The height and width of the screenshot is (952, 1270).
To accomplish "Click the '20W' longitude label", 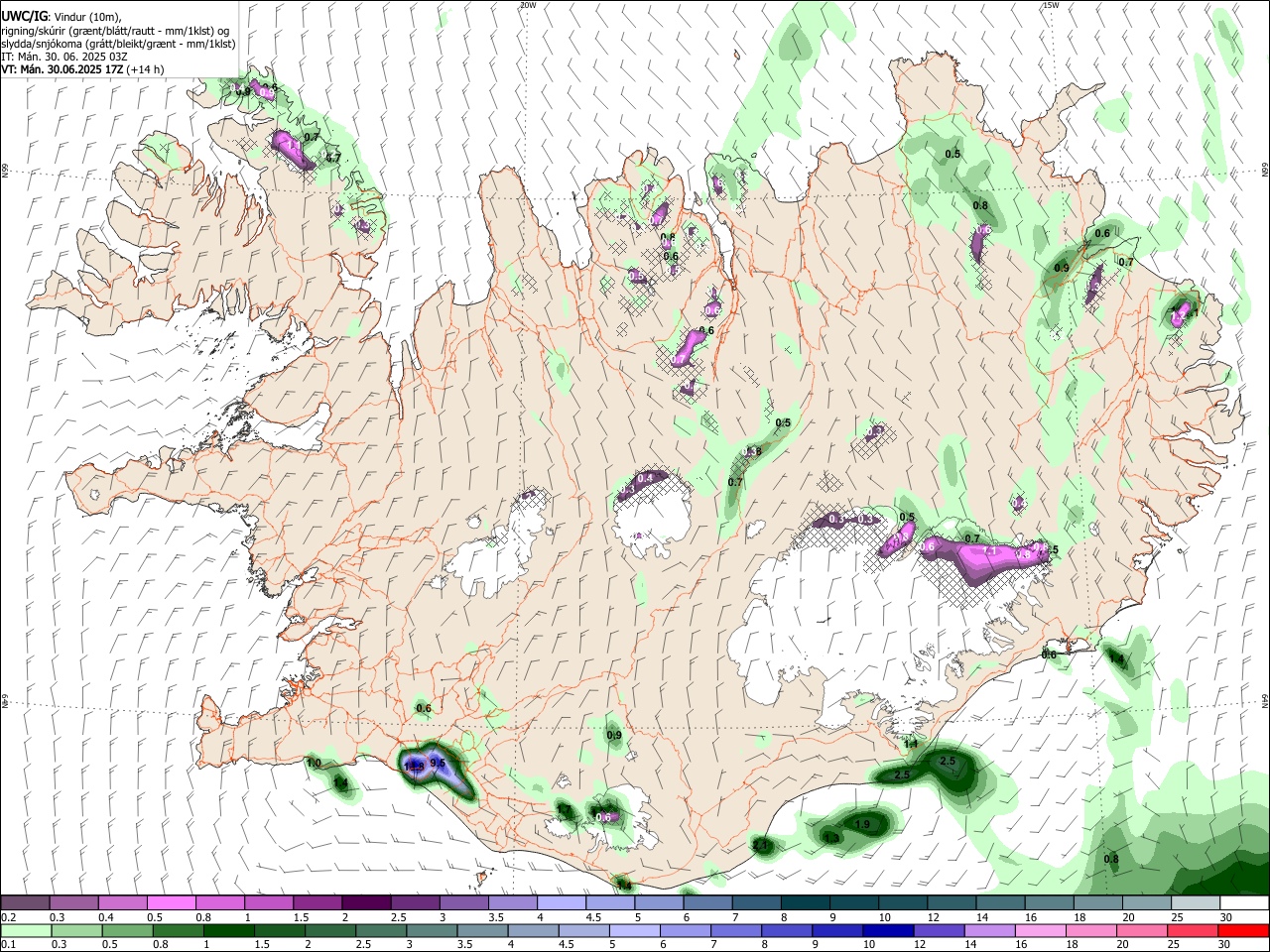I will [527, 5].
